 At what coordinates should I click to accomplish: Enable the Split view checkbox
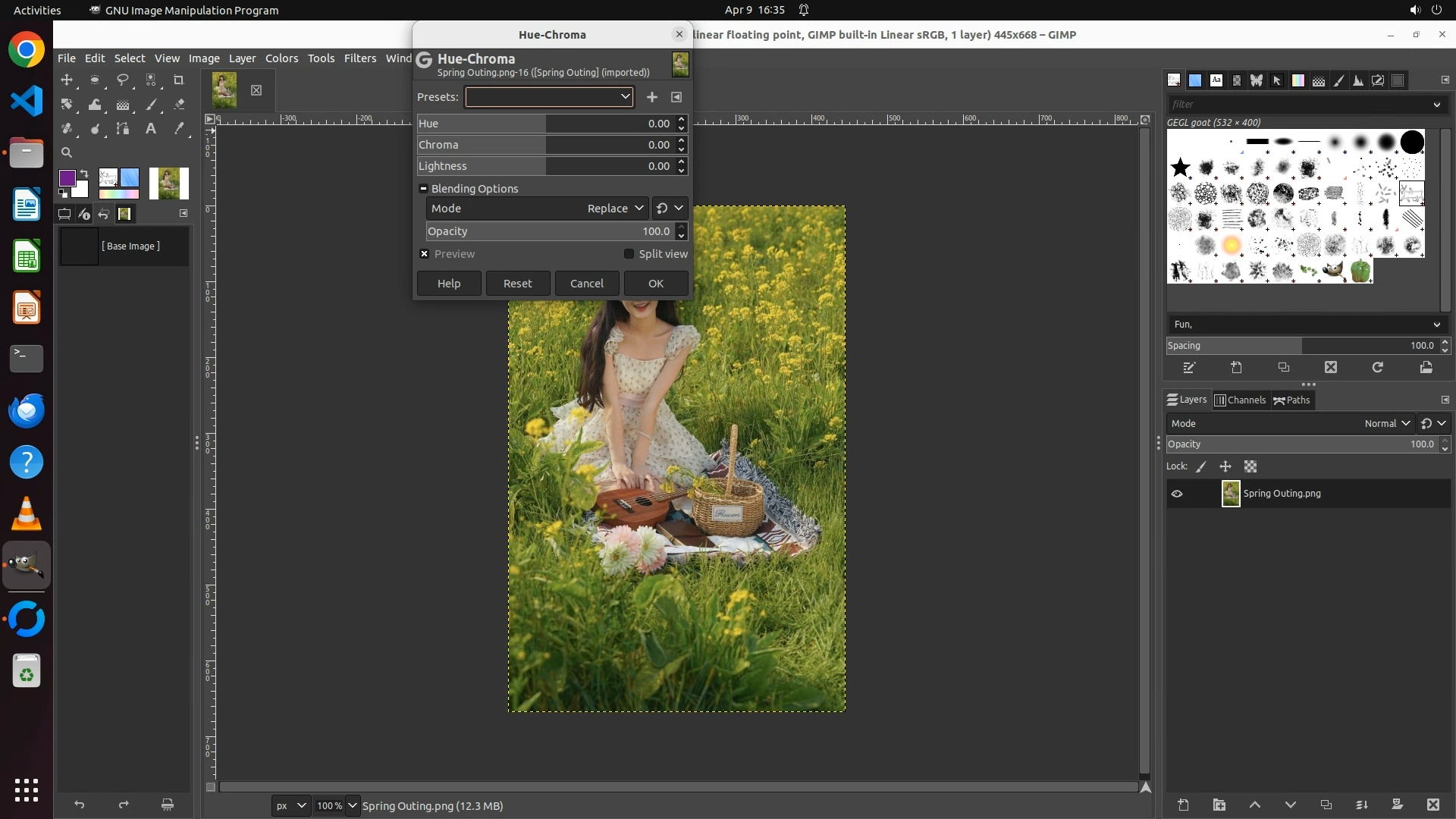[x=629, y=254]
